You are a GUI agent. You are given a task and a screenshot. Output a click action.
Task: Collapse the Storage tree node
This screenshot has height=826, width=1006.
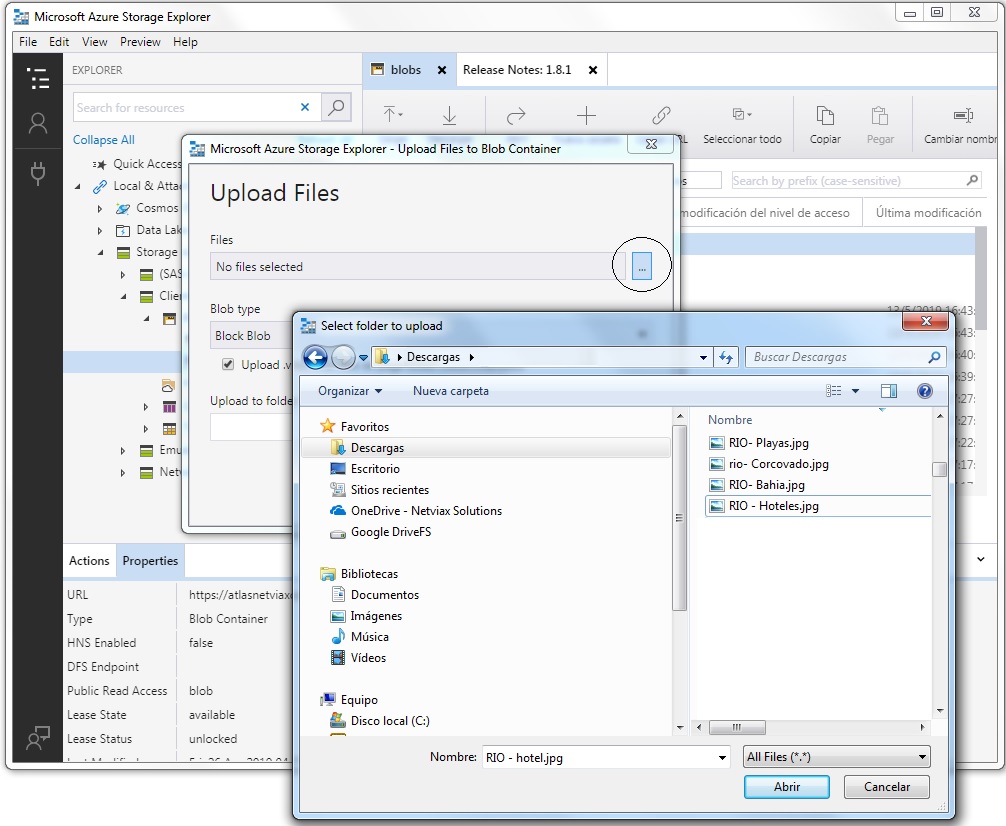99,252
